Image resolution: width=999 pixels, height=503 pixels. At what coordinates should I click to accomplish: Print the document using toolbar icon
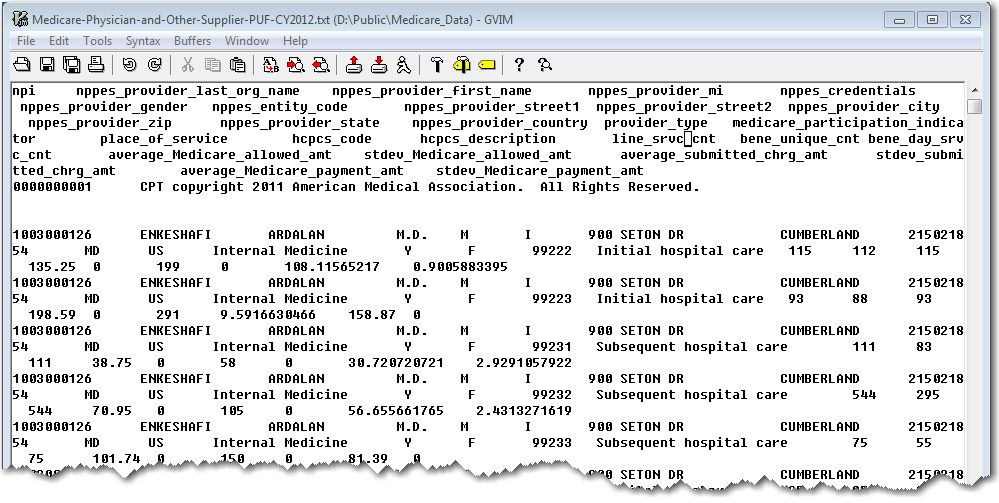coord(96,65)
